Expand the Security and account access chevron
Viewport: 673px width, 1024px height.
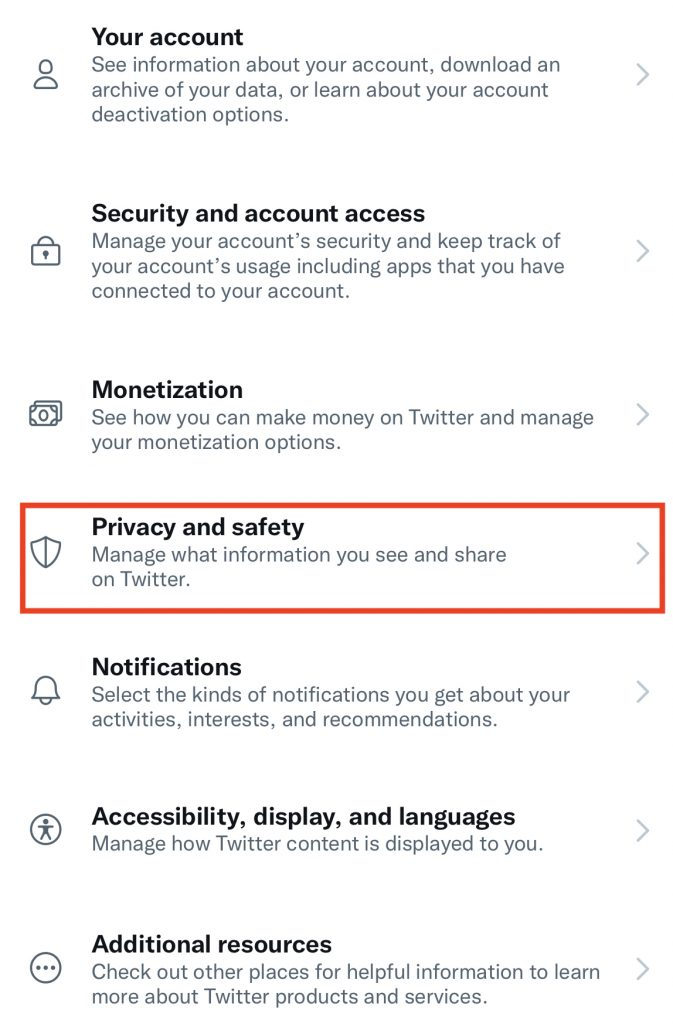pos(643,252)
